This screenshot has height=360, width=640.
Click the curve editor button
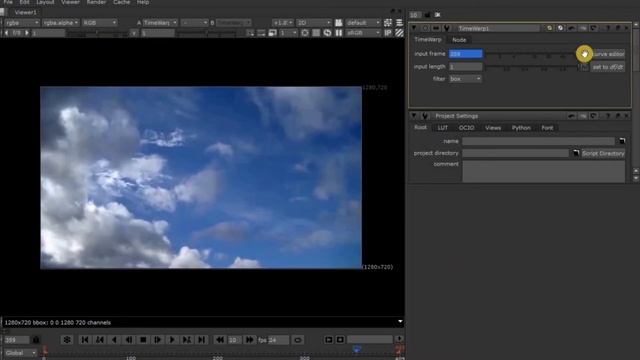(x=608, y=54)
